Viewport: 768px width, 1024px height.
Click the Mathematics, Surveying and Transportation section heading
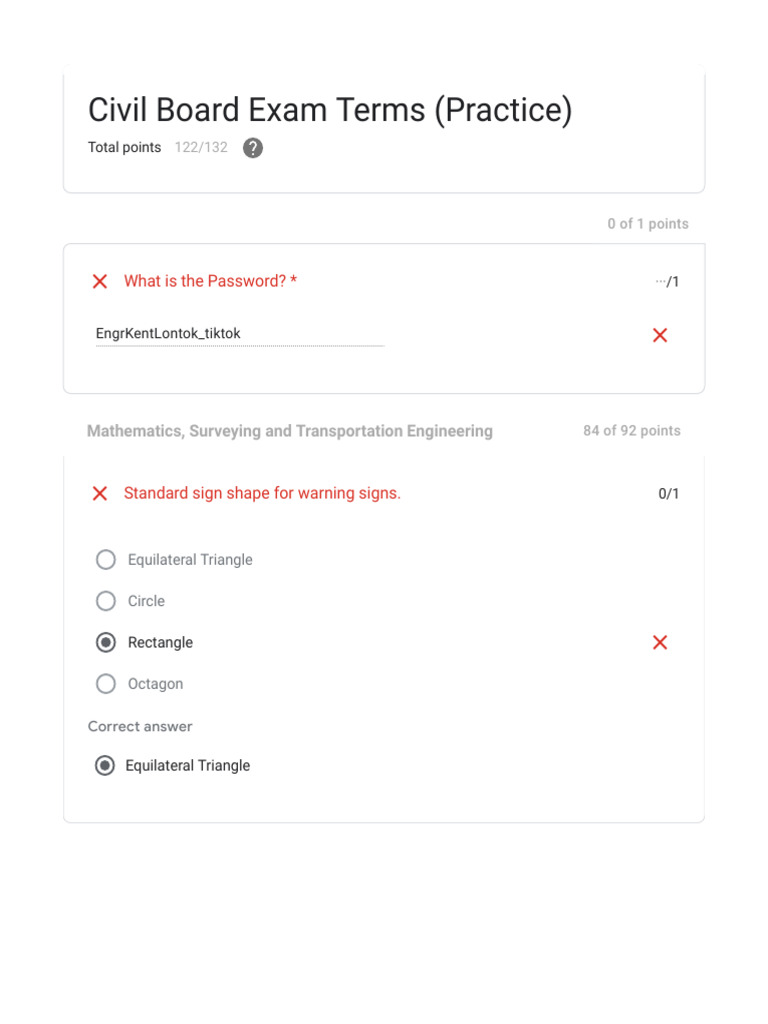pyautogui.click(x=290, y=431)
